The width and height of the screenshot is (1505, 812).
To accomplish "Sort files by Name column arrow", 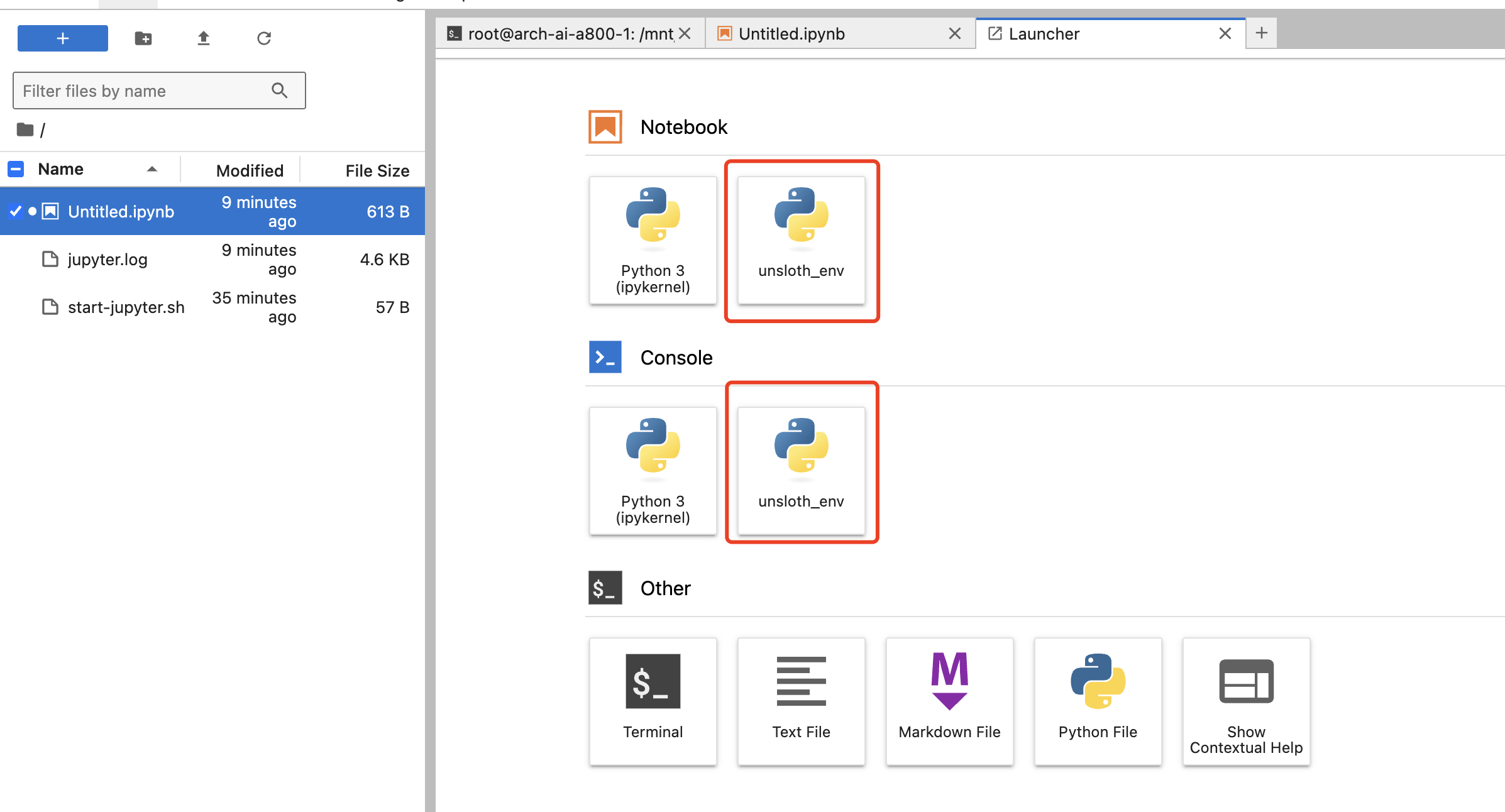I will tap(152, 169).
